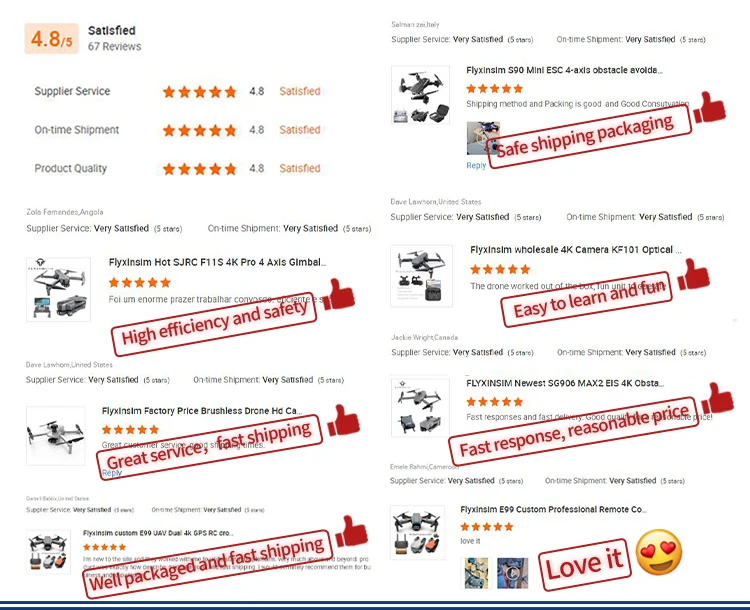Play the video thumbnail in the E99 review
The width and height of the screenshot is (750, 610).
click(x=512, y=573)
